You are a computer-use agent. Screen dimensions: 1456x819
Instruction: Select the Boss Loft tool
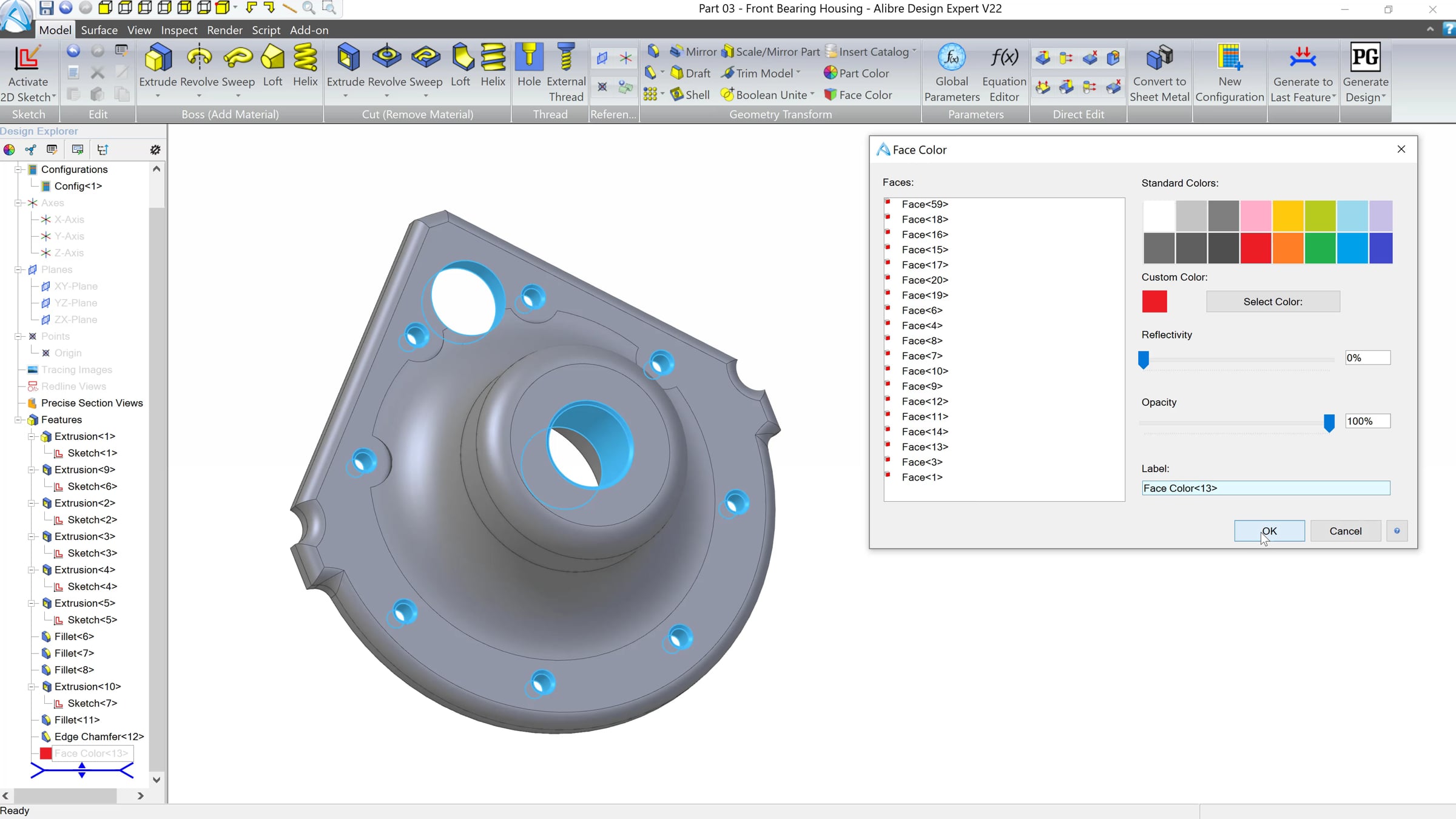(272, 66)
